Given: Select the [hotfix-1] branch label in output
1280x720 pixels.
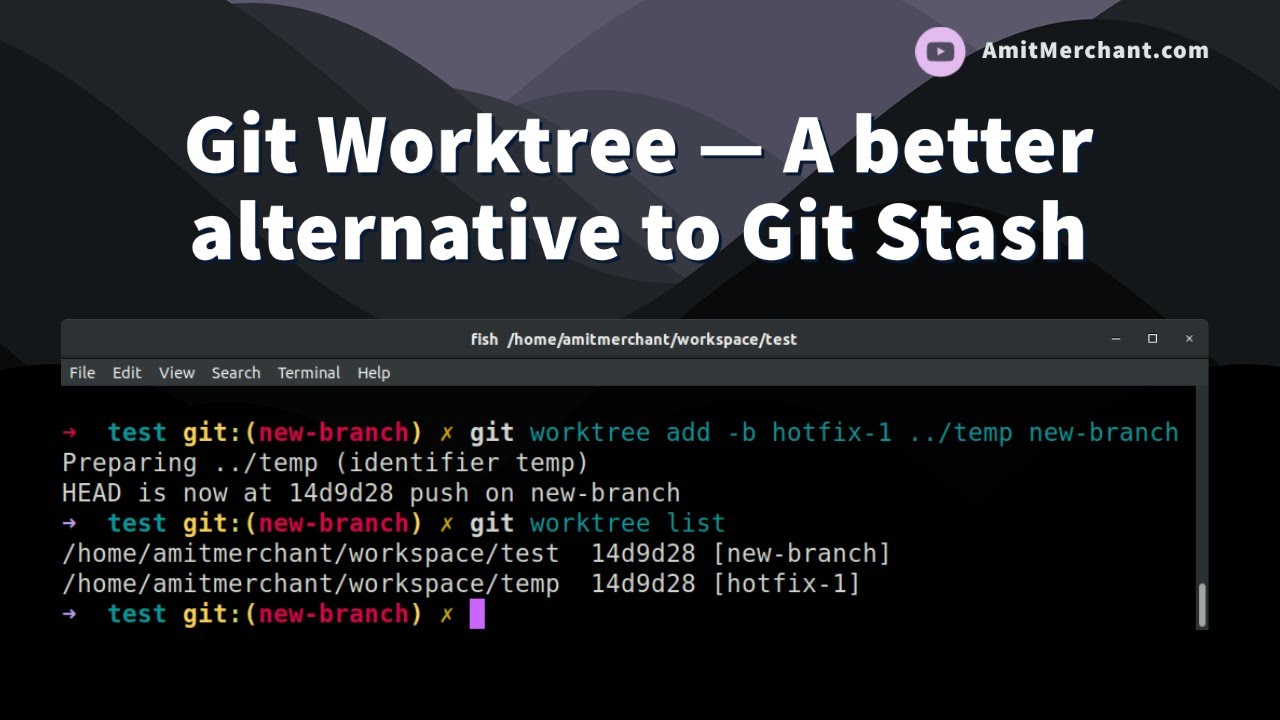Looking at the screenshot, I should point(786,584).
